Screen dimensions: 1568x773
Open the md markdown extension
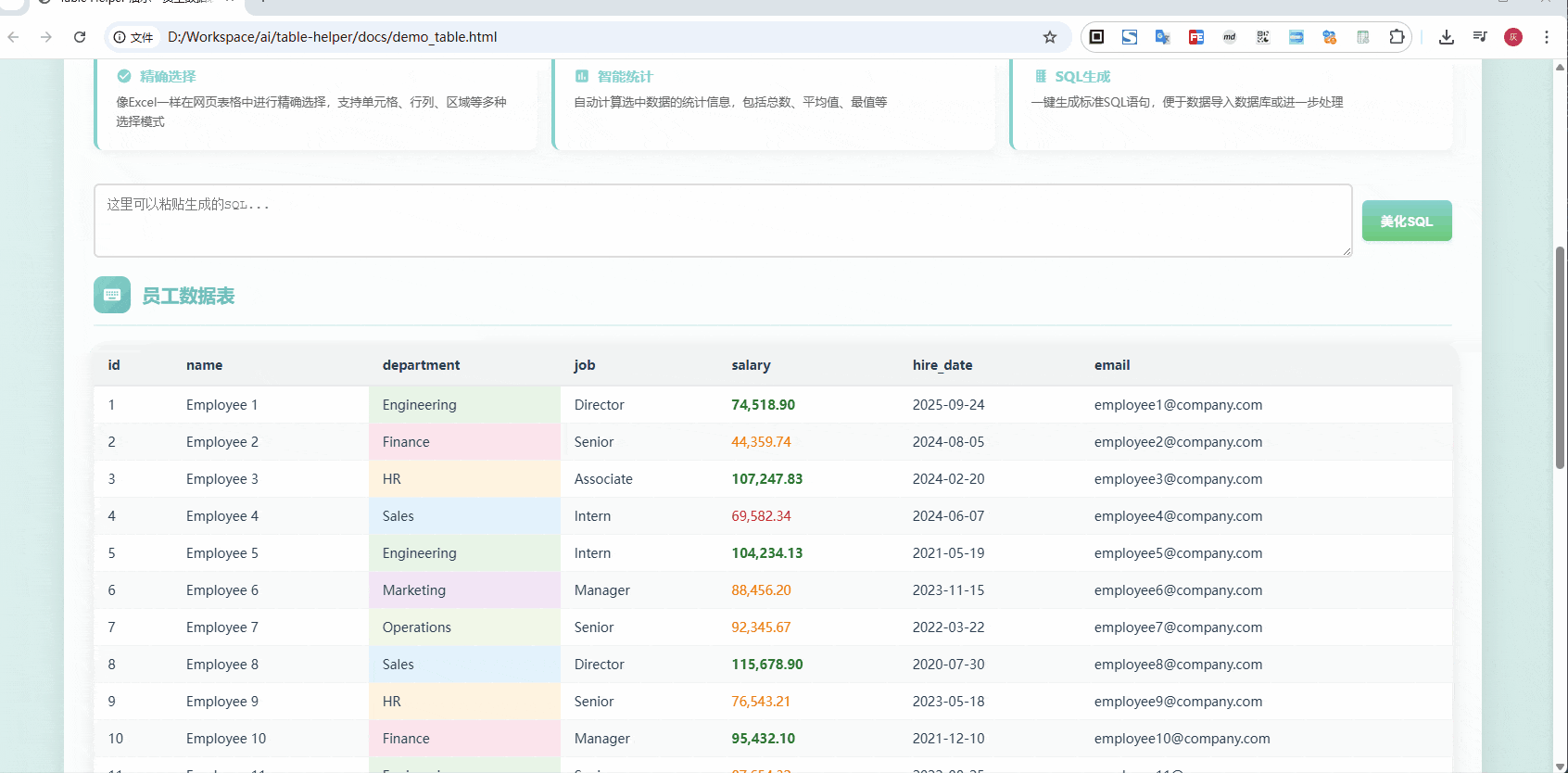click(1230, 37)
